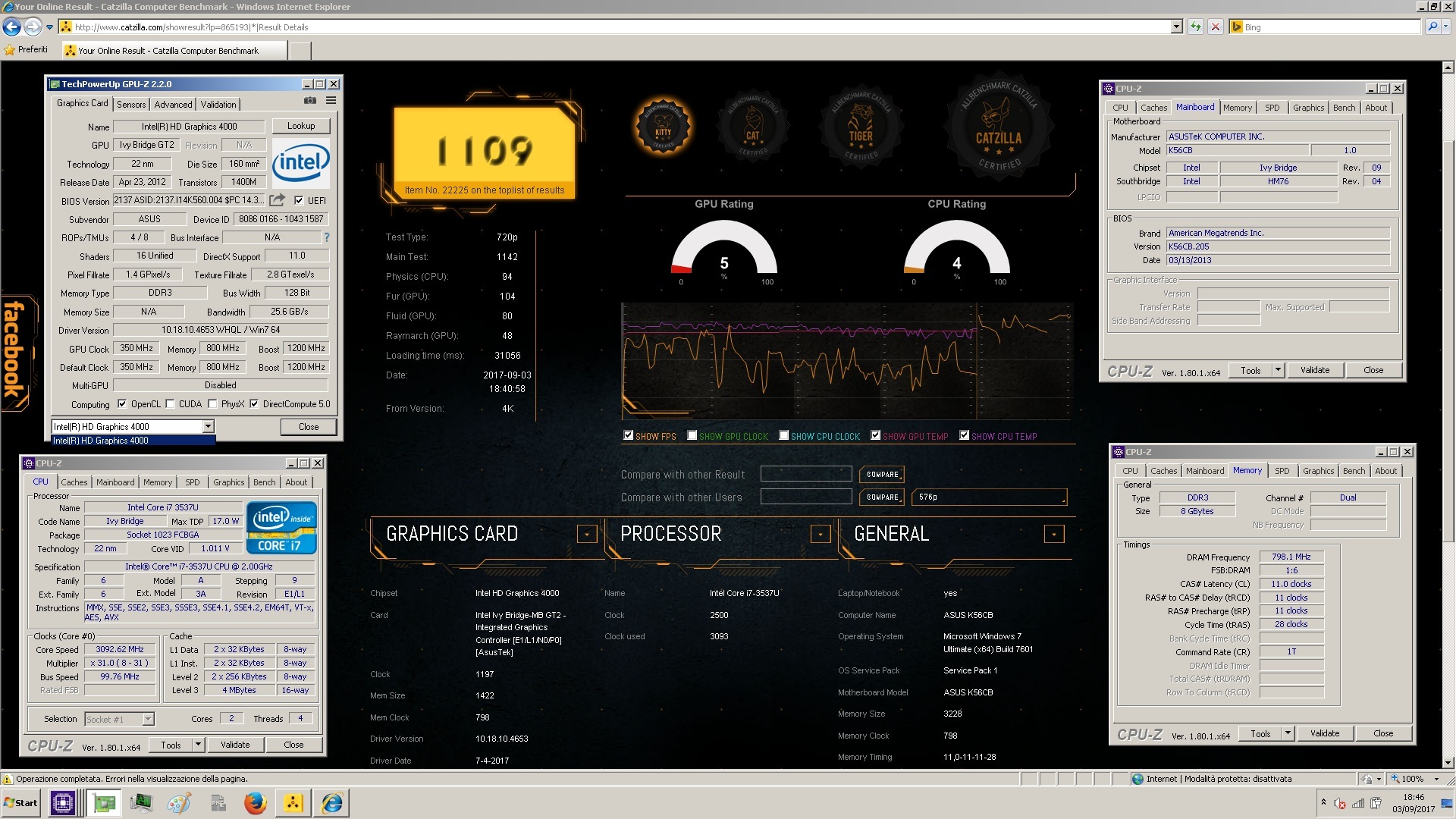
Task: Open the Internet Explorer taskbar icon
Action: pyautogui.click(x=332, y=803)
